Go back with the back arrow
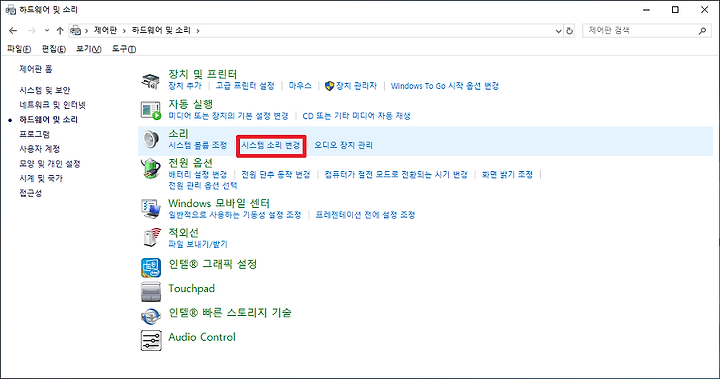720x379 pixels. coord(13,30)
